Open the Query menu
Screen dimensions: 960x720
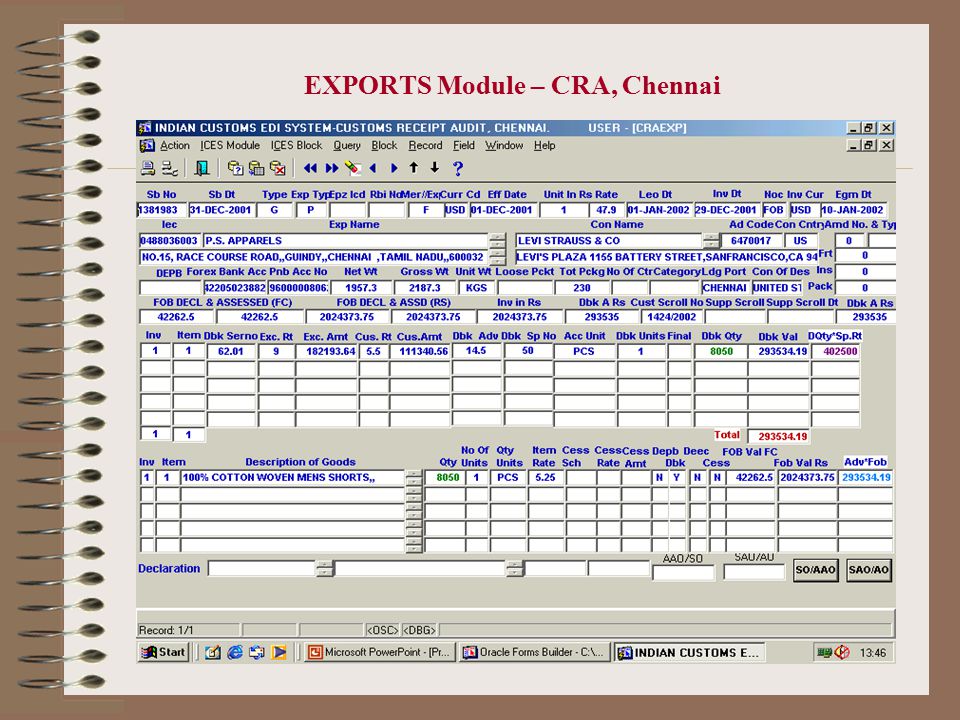point(347,146)
